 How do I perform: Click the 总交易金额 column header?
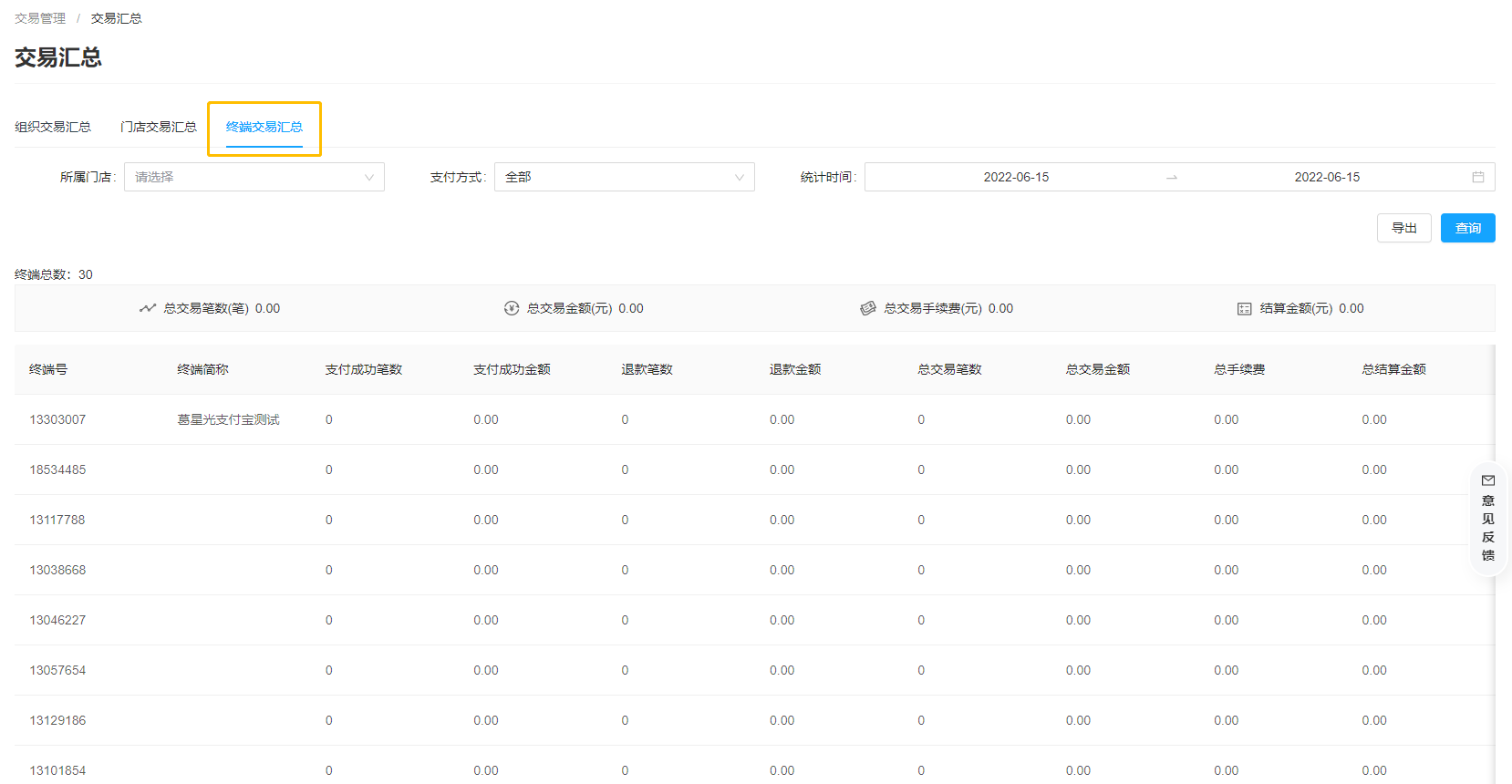(1098, 369)
